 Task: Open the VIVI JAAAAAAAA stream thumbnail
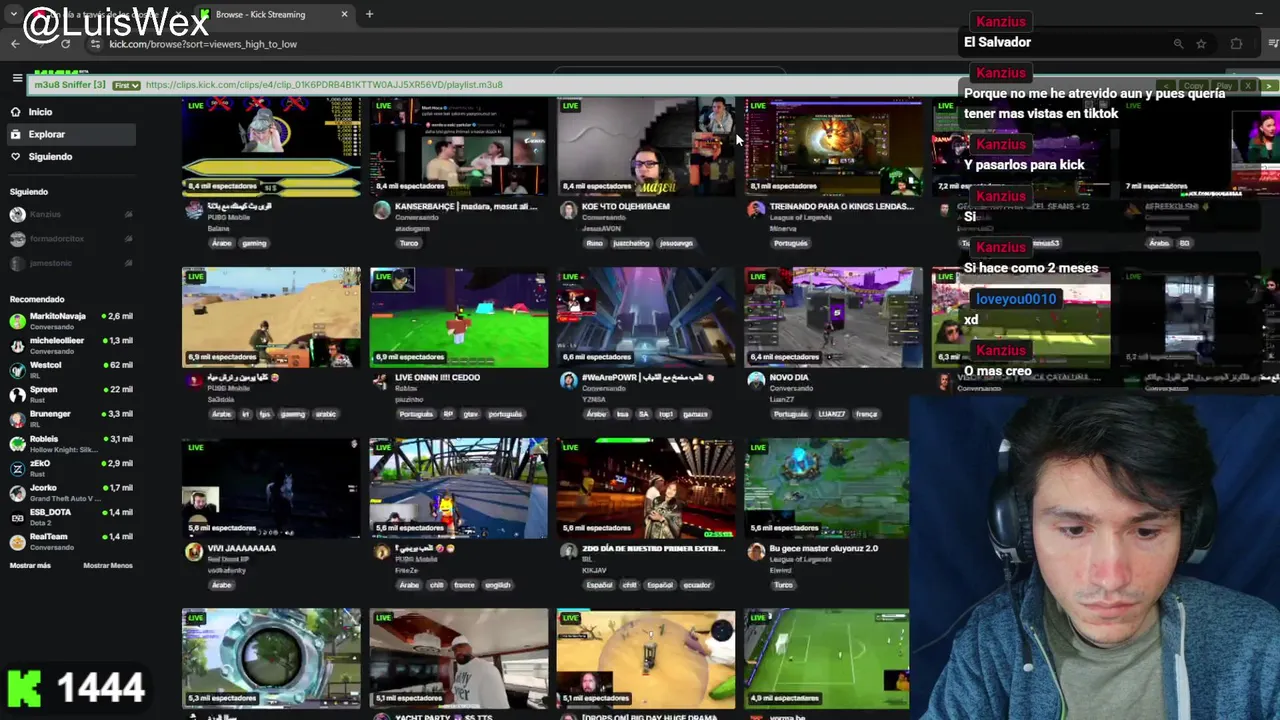coord(271,488)
